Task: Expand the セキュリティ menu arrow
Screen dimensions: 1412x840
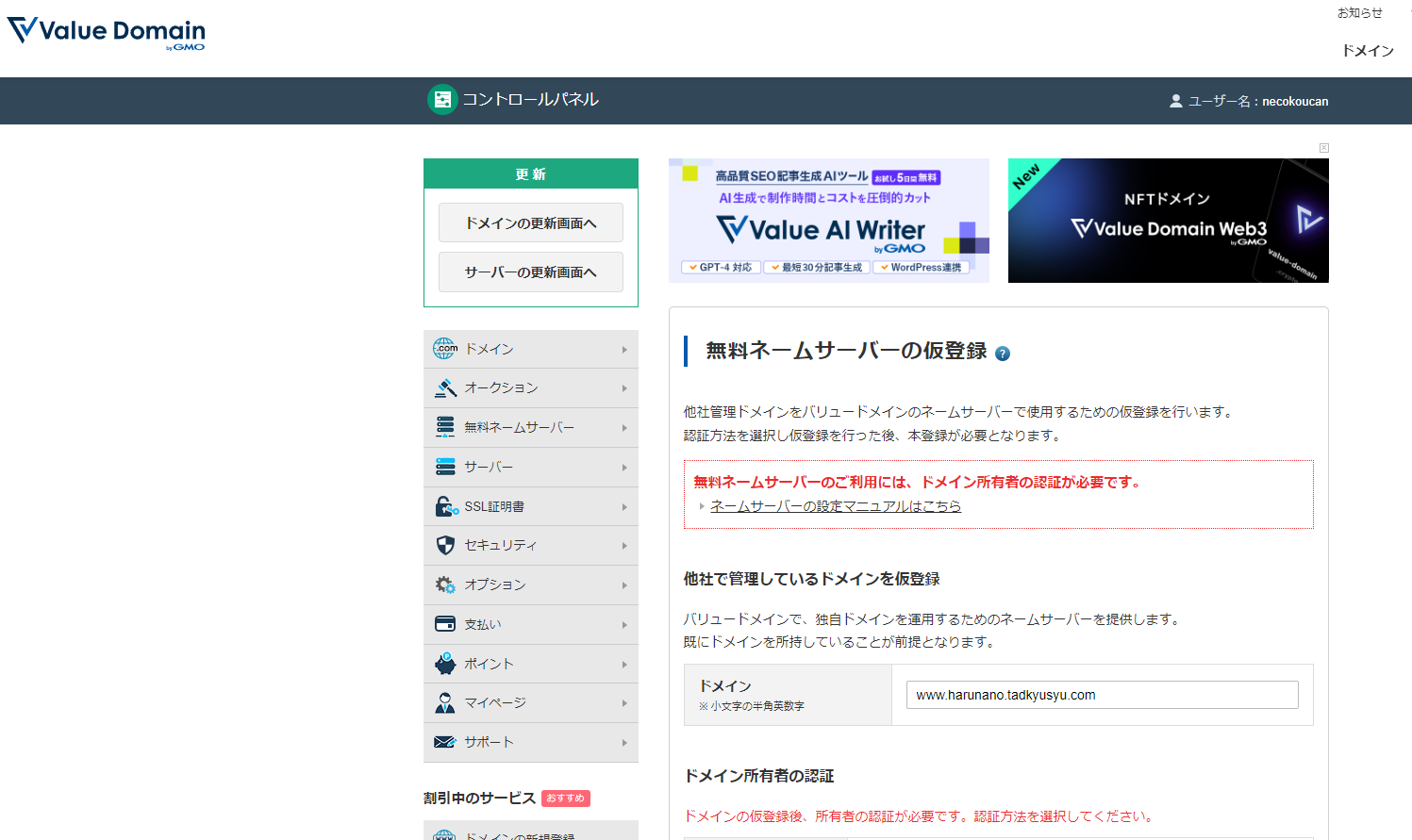Action: click(624, 546)
